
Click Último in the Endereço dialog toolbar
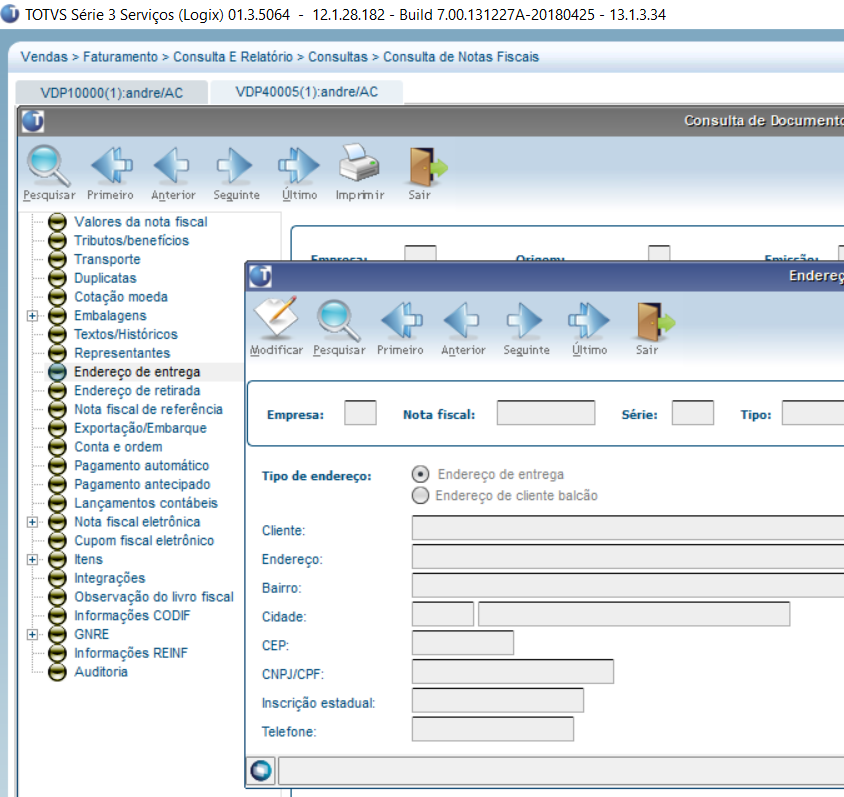[589, 327]
